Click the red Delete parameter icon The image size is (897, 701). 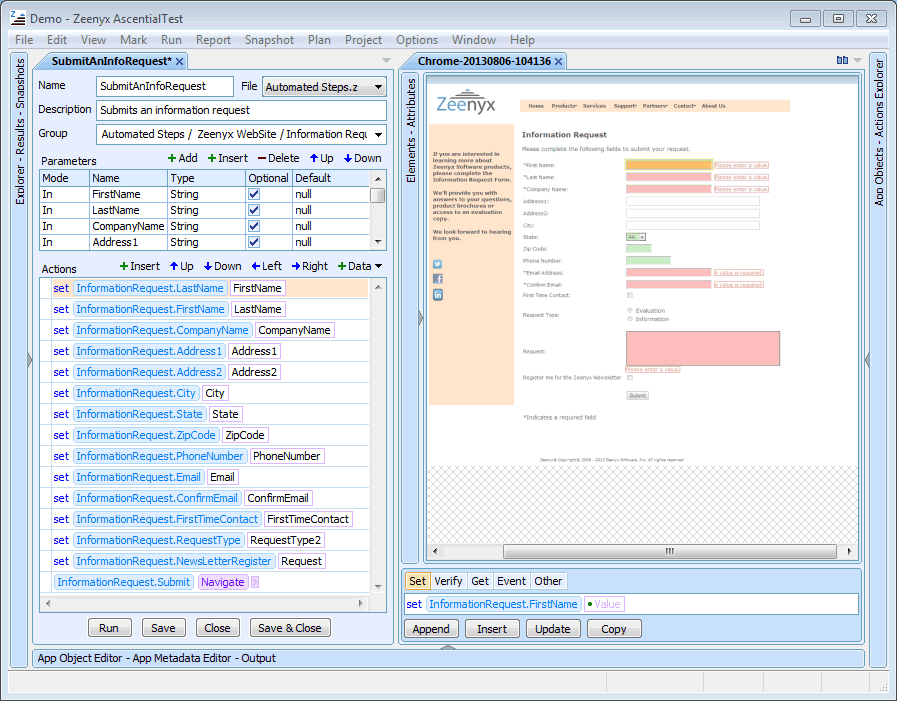click(x=262, y=158)
